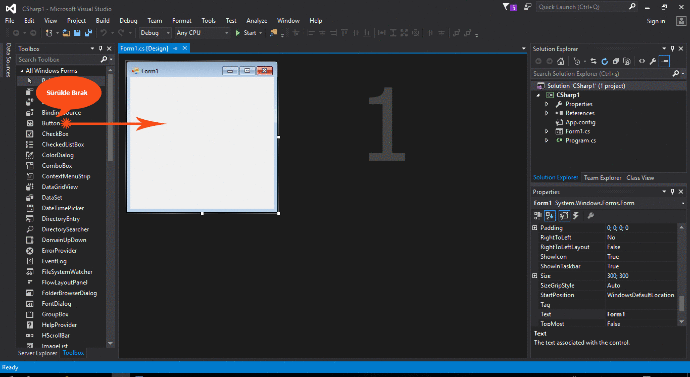Expand the Properties node in Solution Explorer

coord(547,104)
